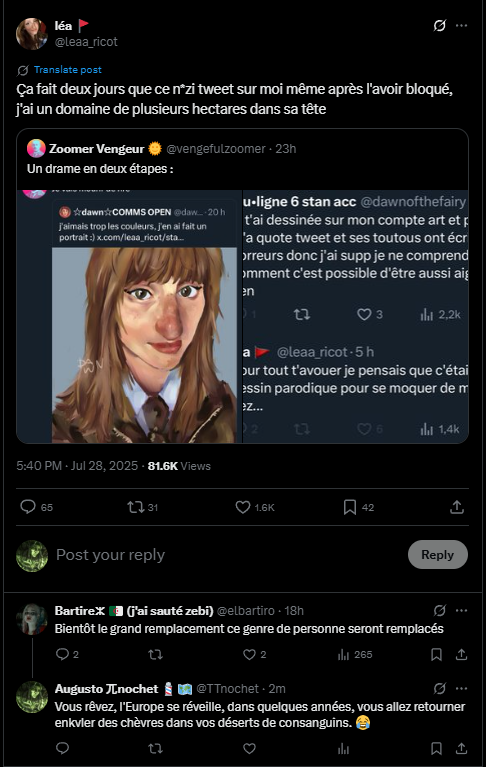The image size is (486, 767).
Task: Open more options on Bartirex's reply
Action: click(461, 610)
